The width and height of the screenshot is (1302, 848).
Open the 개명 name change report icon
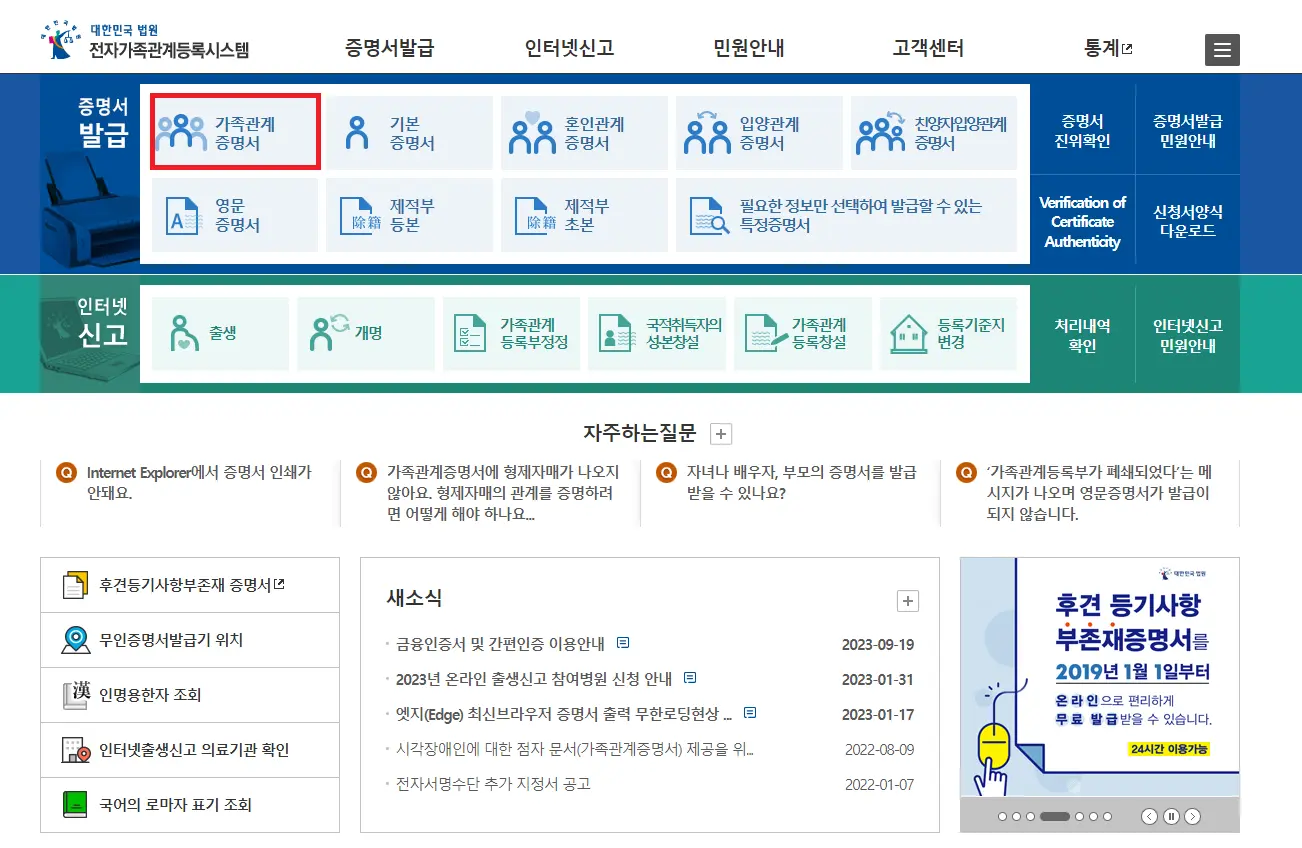[x=366, y=334]
